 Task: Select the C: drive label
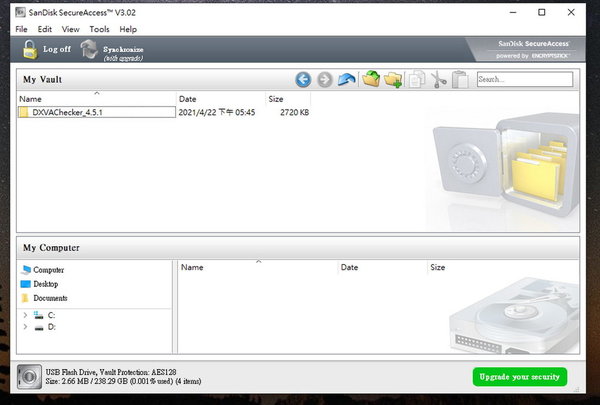point(51,315)
